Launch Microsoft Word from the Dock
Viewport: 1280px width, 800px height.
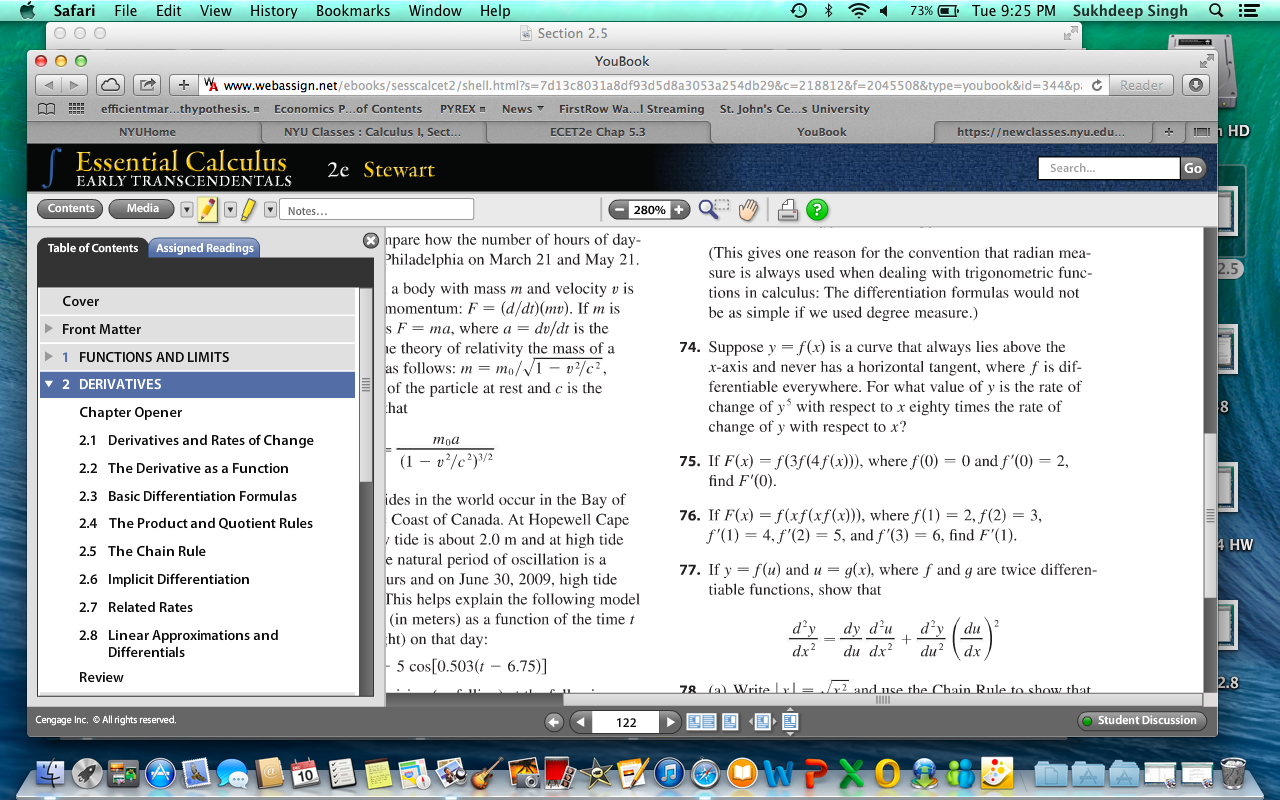pyautogui.click(x=778, y=772)
